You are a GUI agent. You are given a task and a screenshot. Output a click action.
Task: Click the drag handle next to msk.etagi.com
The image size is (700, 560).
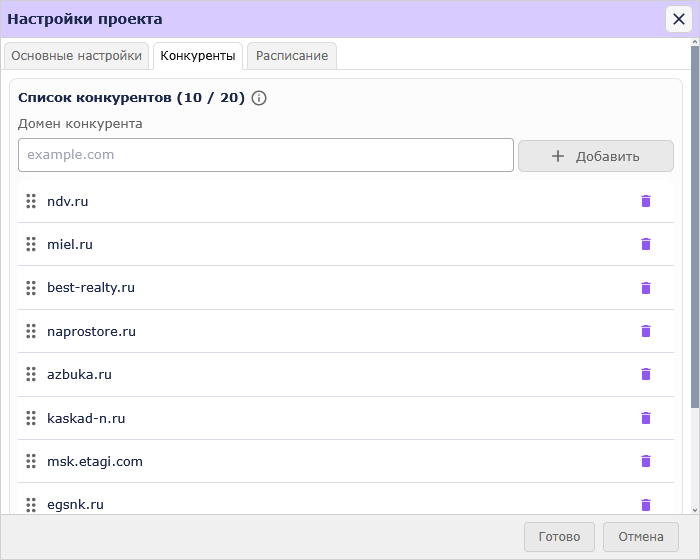31,461
